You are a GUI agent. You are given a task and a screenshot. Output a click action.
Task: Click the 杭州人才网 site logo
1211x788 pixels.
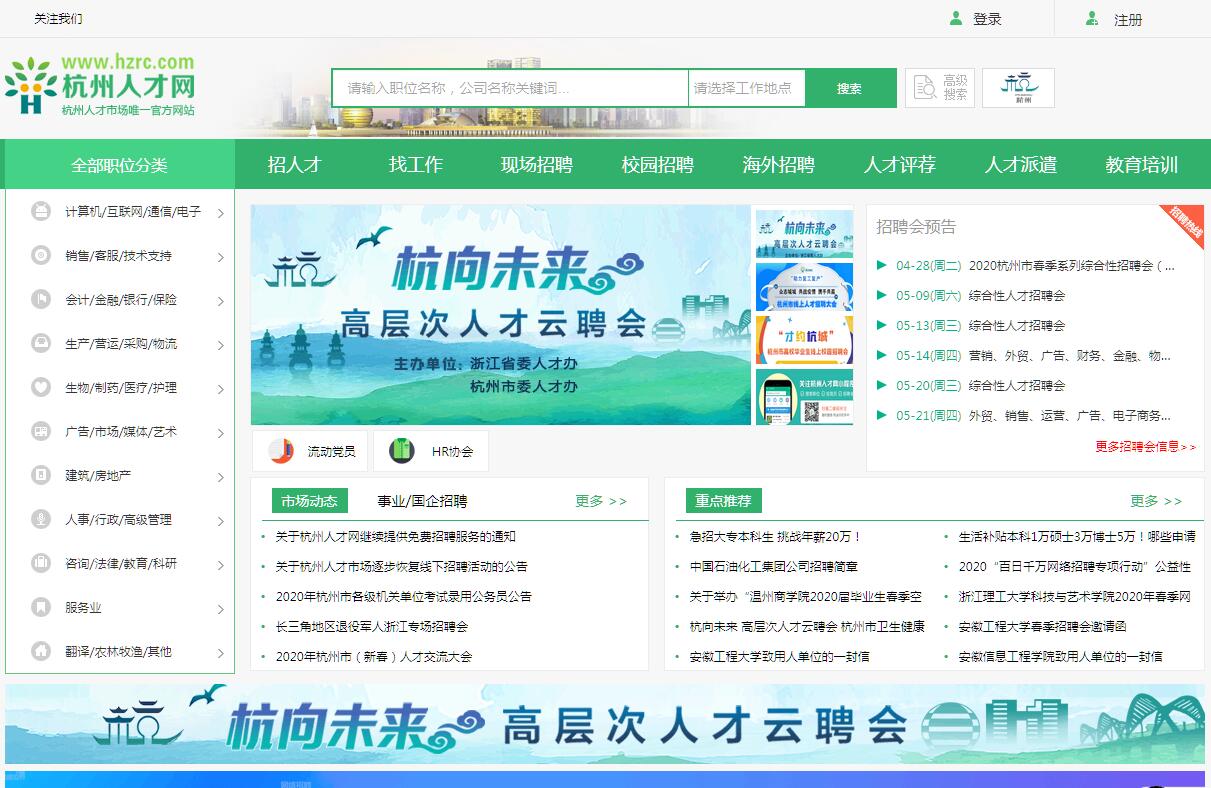coord(100,86)
